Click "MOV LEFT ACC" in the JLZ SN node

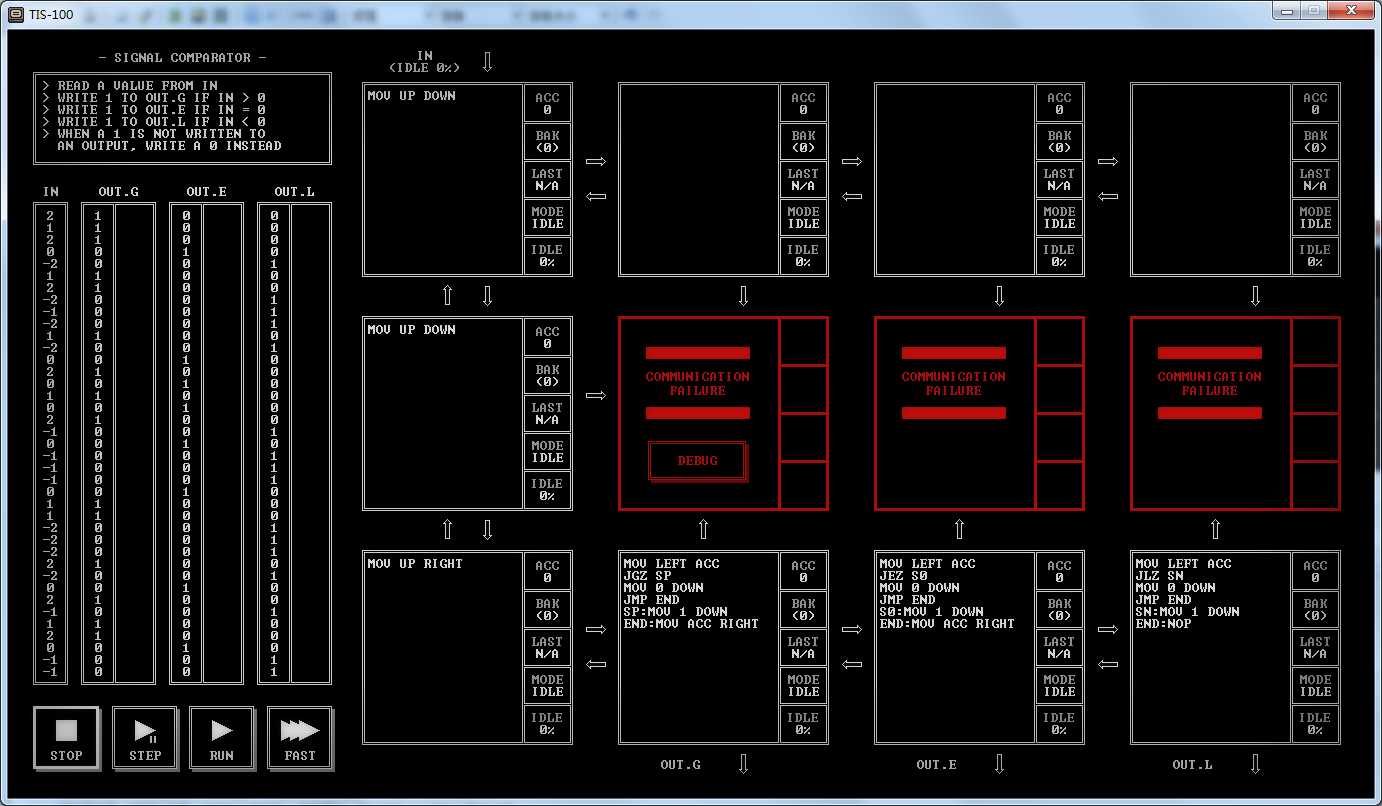pyautogui.click(x=1183, y=564)
